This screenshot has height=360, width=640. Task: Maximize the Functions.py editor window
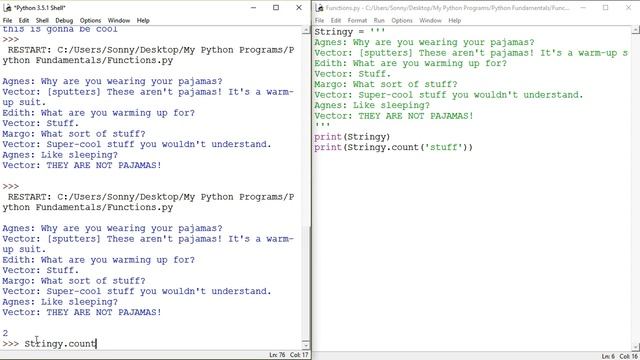pos(605,8)
